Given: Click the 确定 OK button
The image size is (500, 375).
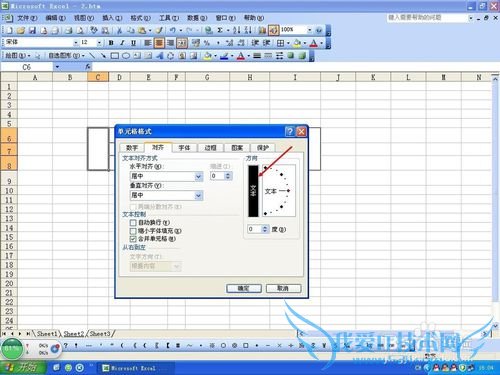Looking at the screenshot, I should (244, 288).
